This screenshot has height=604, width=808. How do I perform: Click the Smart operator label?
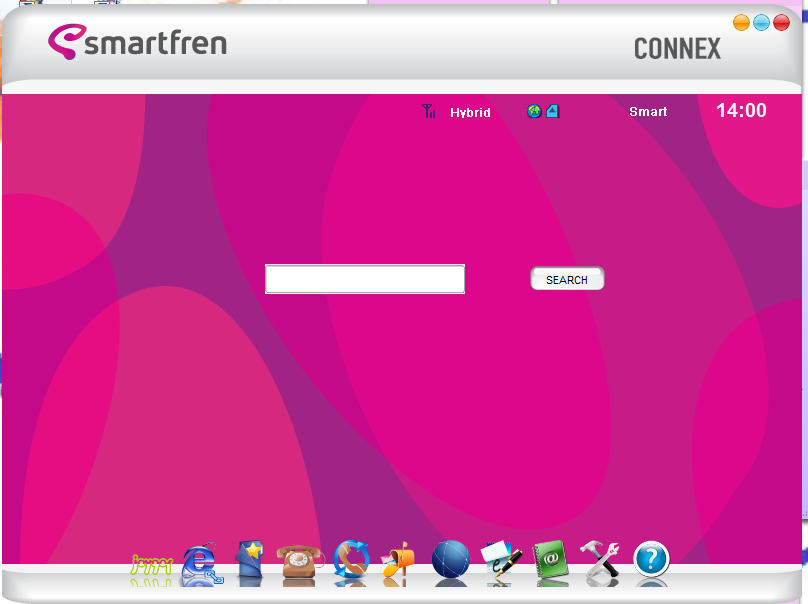[648, 112]
